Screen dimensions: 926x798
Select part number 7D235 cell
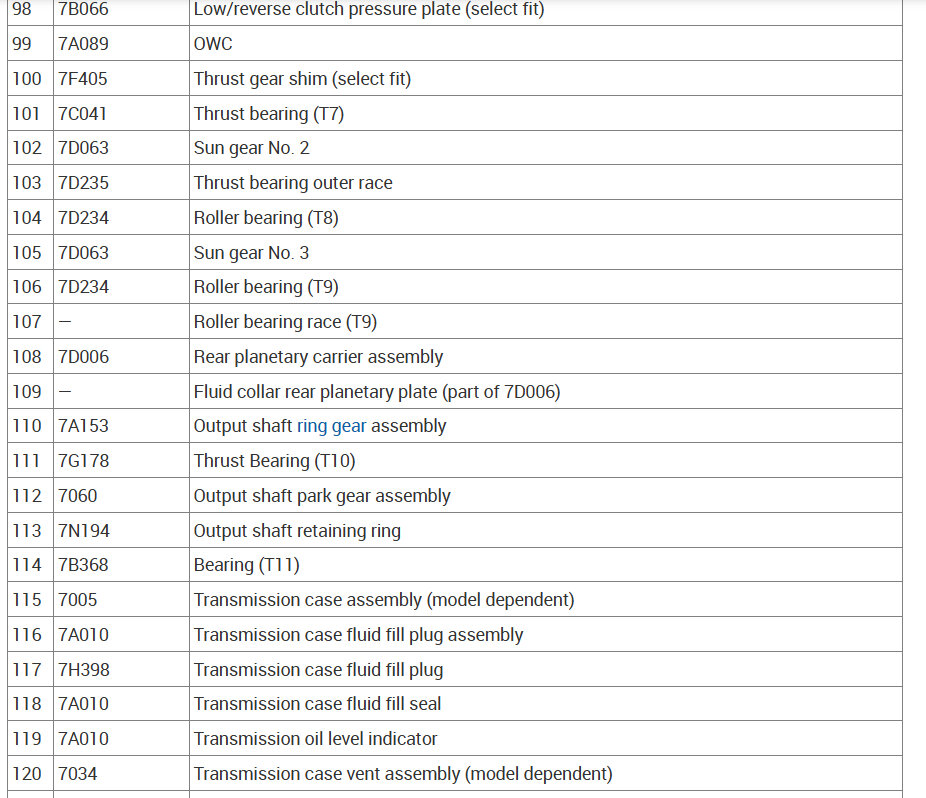click(x=84, y=183)
